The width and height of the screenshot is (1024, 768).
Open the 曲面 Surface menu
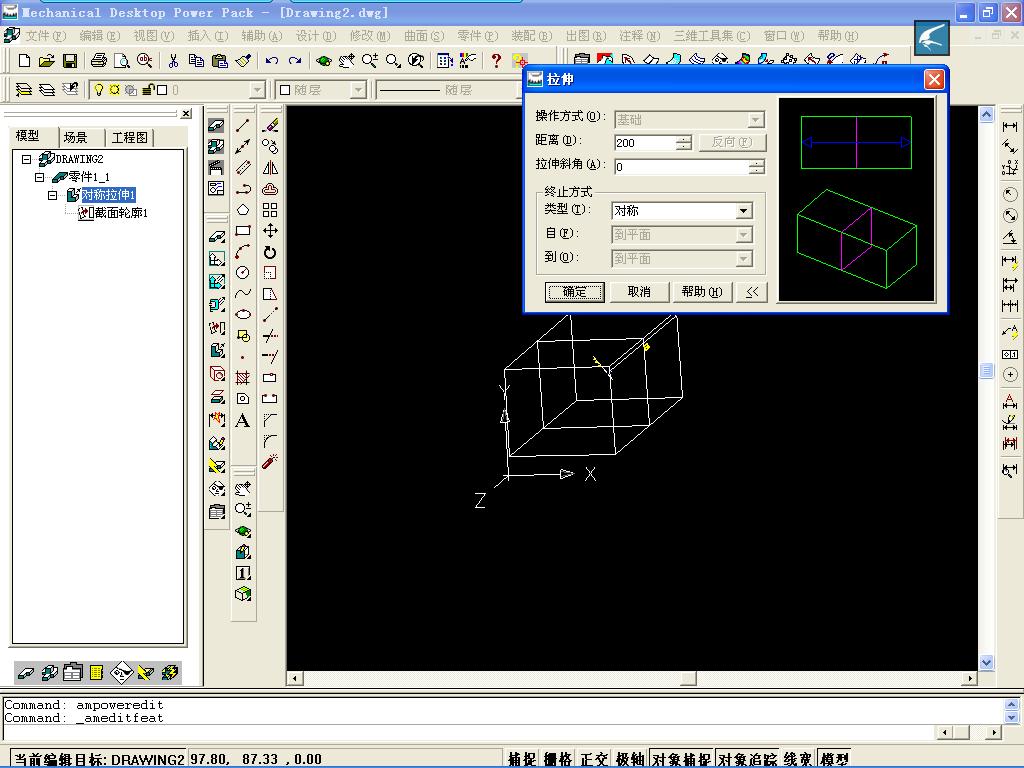[x=424, y=35]
